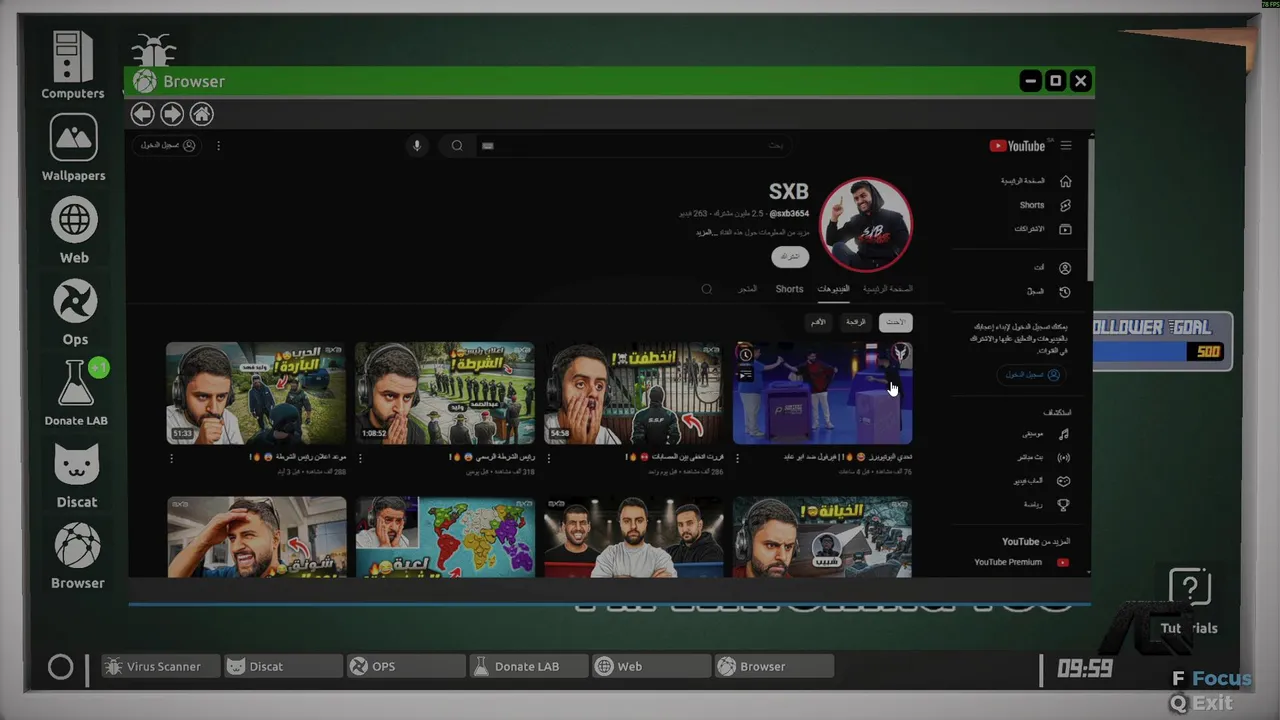1280x720 pixels.
Task: Open the Browser desktop icon
Action: (x=77, y=555)
